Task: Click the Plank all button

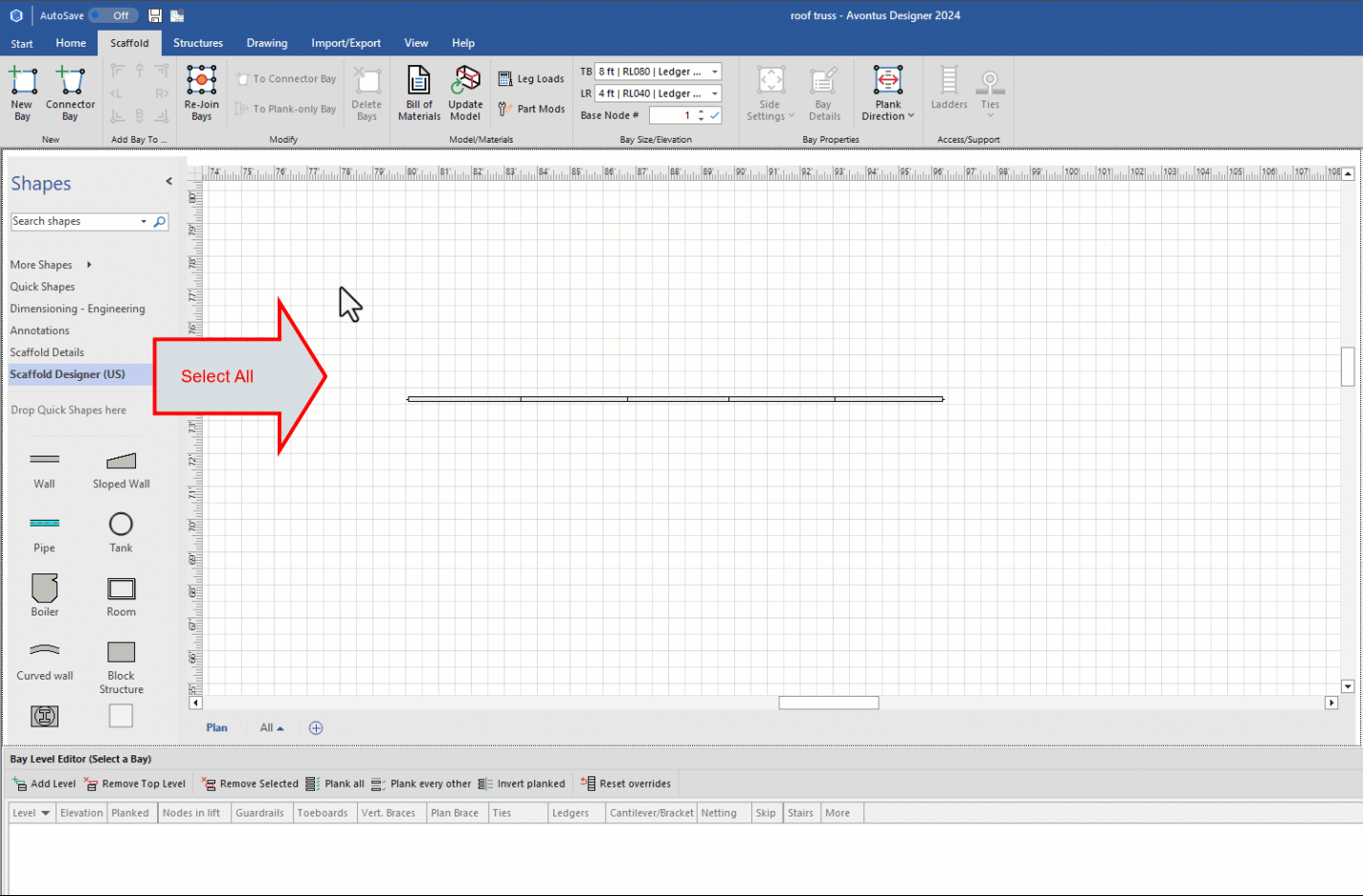Action: [335, 784]
